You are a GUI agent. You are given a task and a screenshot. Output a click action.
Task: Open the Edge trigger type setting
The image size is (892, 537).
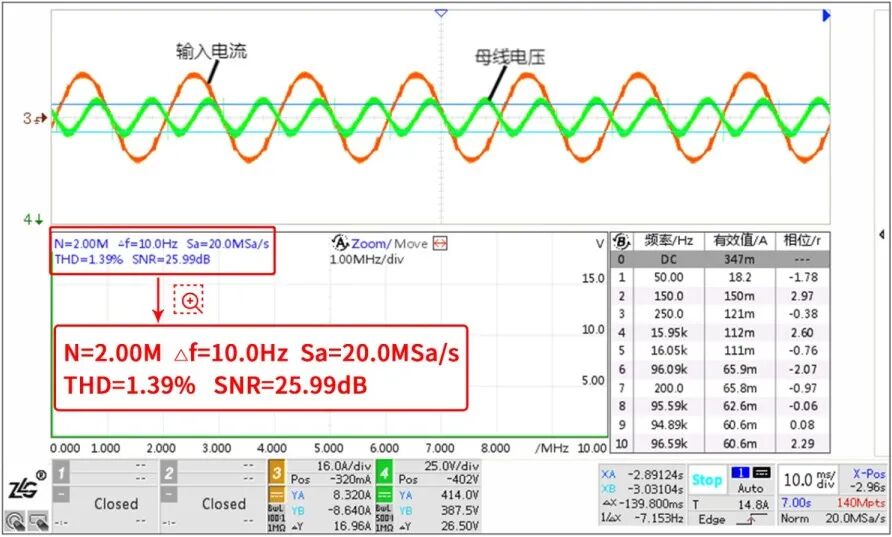711,519
